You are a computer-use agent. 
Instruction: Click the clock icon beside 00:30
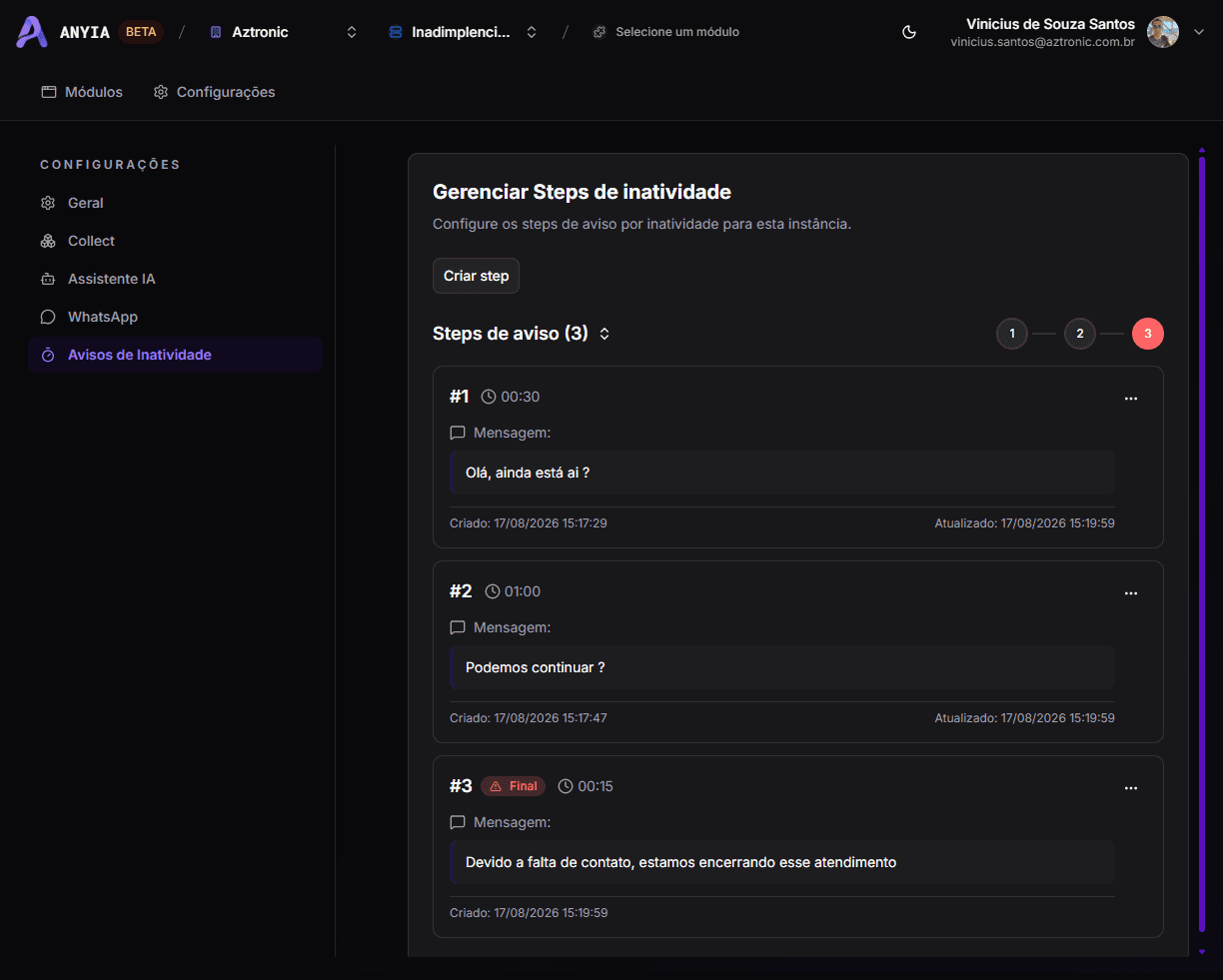[489, 397]
